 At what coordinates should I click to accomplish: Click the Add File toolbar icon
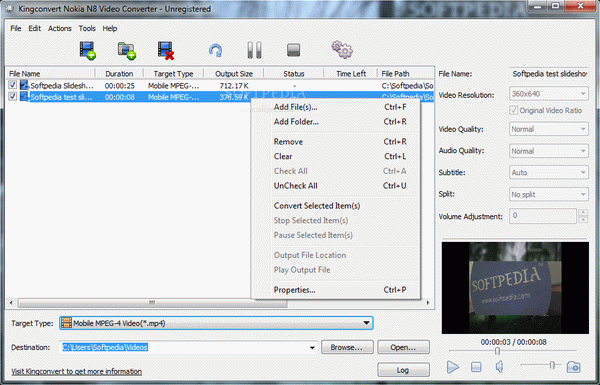(x=88, y=51)
